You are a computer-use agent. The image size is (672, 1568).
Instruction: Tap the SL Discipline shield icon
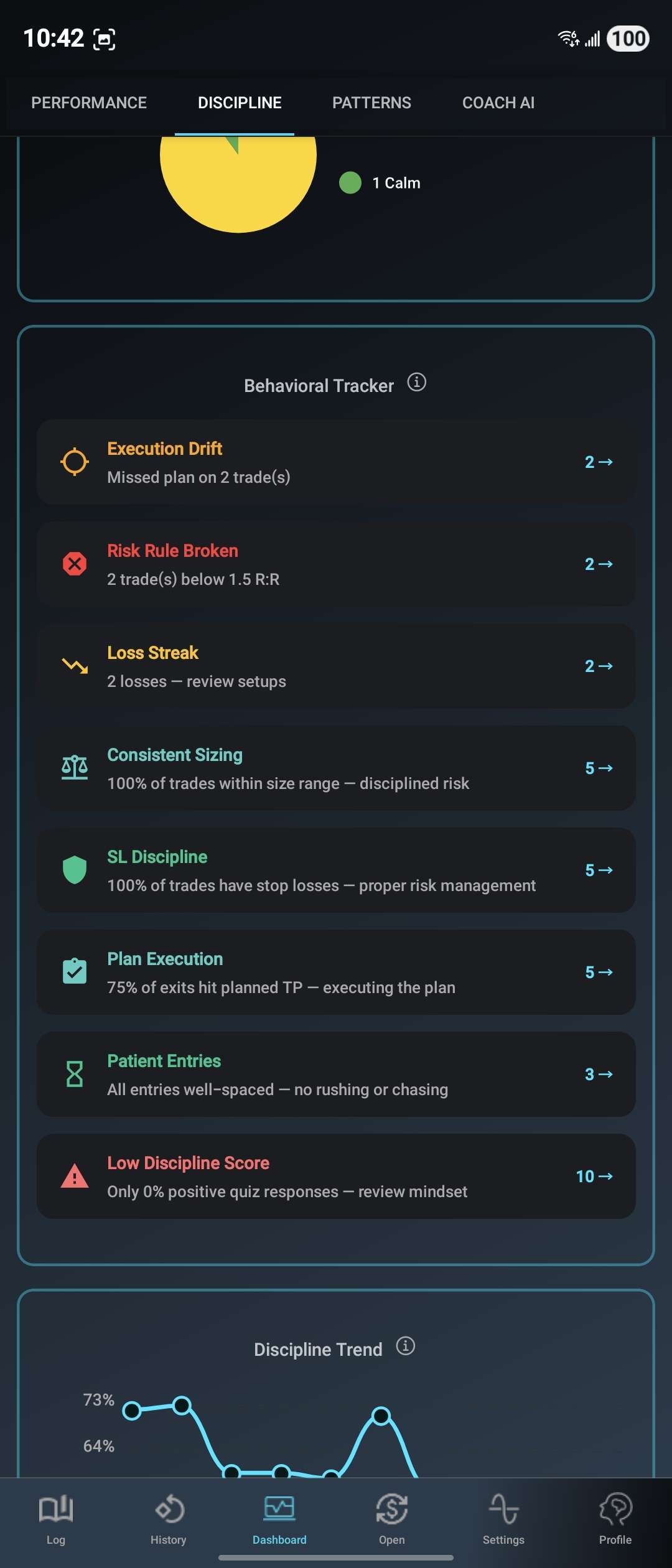click(75, 870)
